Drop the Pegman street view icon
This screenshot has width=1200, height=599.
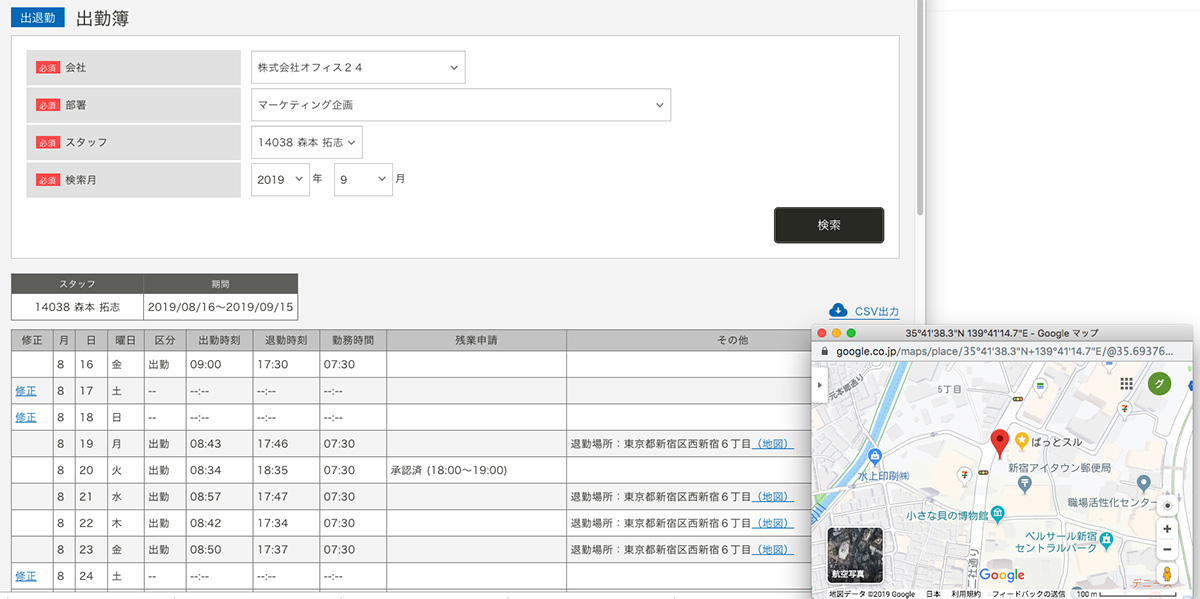(1167, 575)
